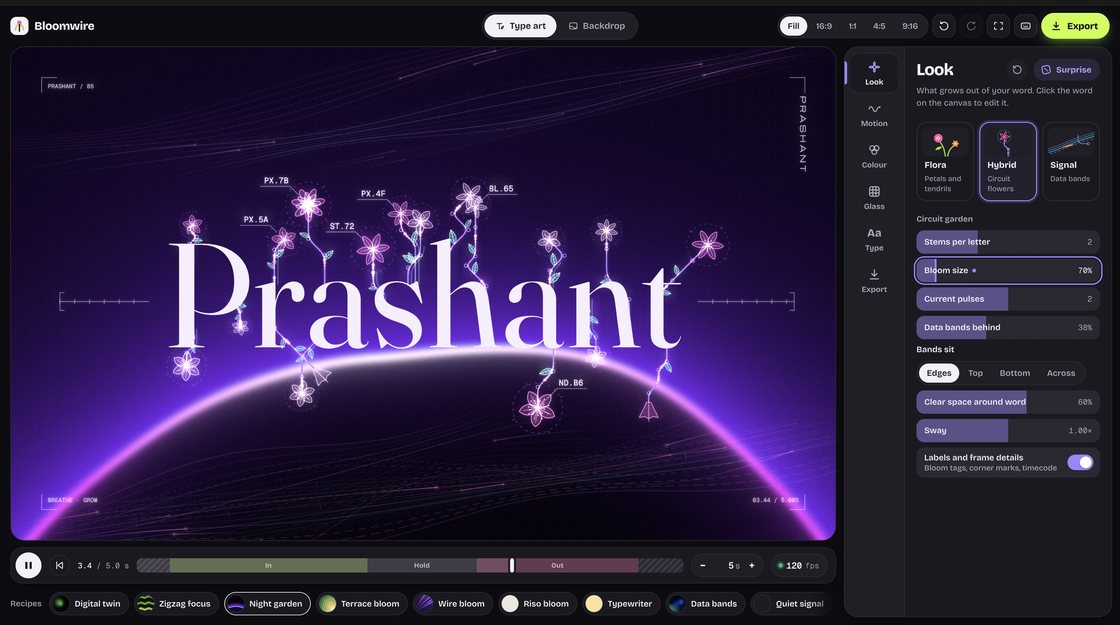Apply the Typewriter recipe
Viewport: 1120px width, 625px height.
621,604
